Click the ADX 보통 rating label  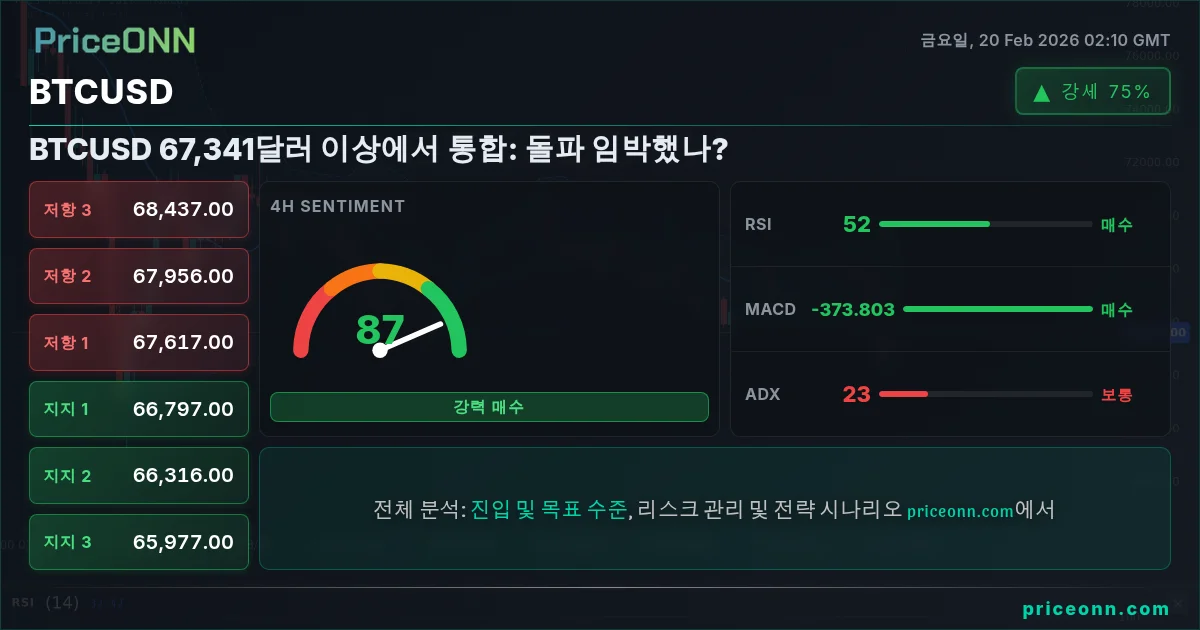[1117, 394]
